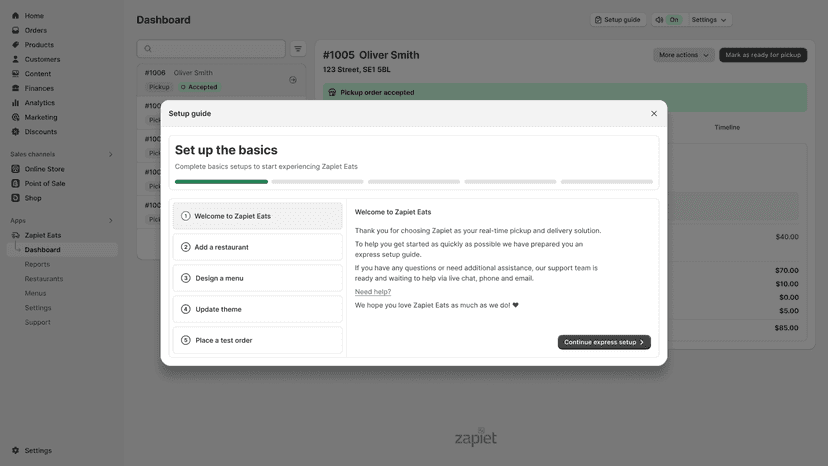This screenshot has width=828, height=466.
Task: Click the Marketing target icon
Action: (x=15, y=117)
